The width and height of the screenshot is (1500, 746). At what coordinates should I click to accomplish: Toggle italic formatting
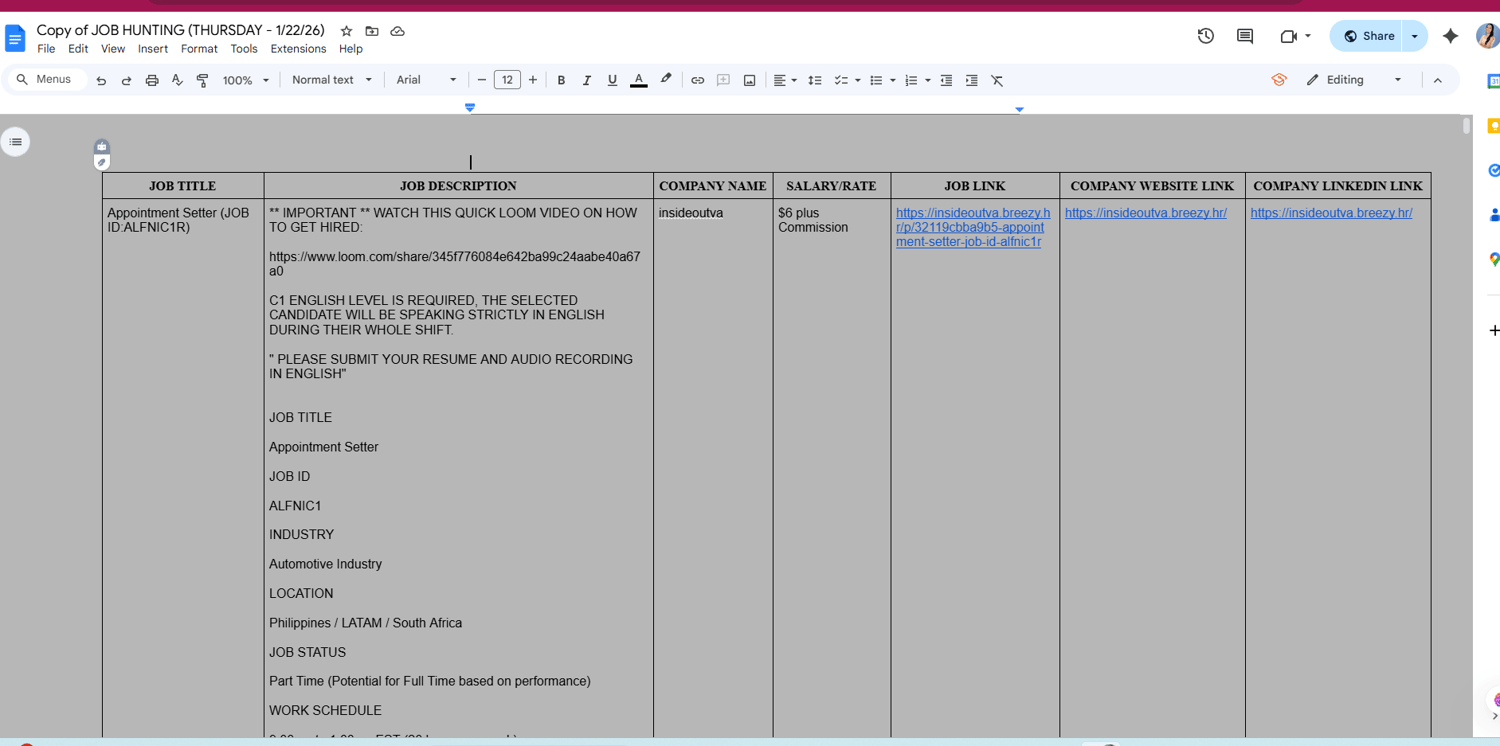[x=587, y=80]
